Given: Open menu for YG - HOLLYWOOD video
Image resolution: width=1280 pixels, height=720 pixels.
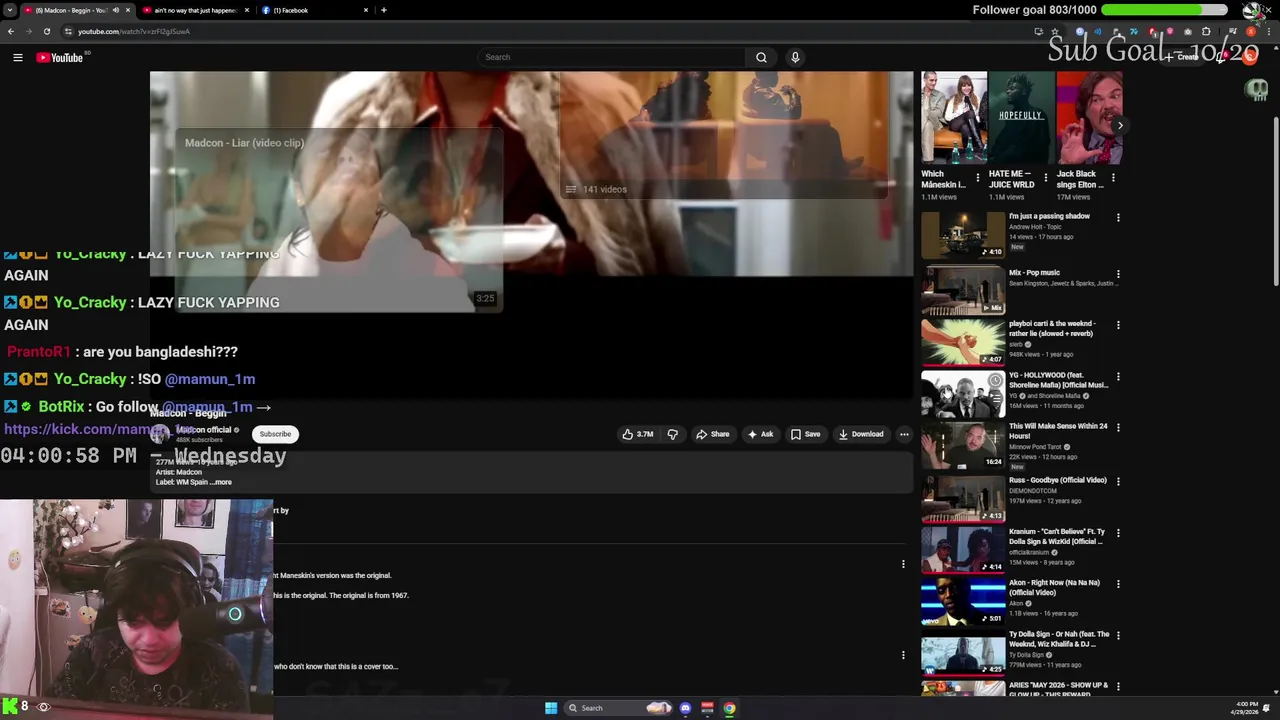Looking at the screenshot, I should (x=1118, y=377).
